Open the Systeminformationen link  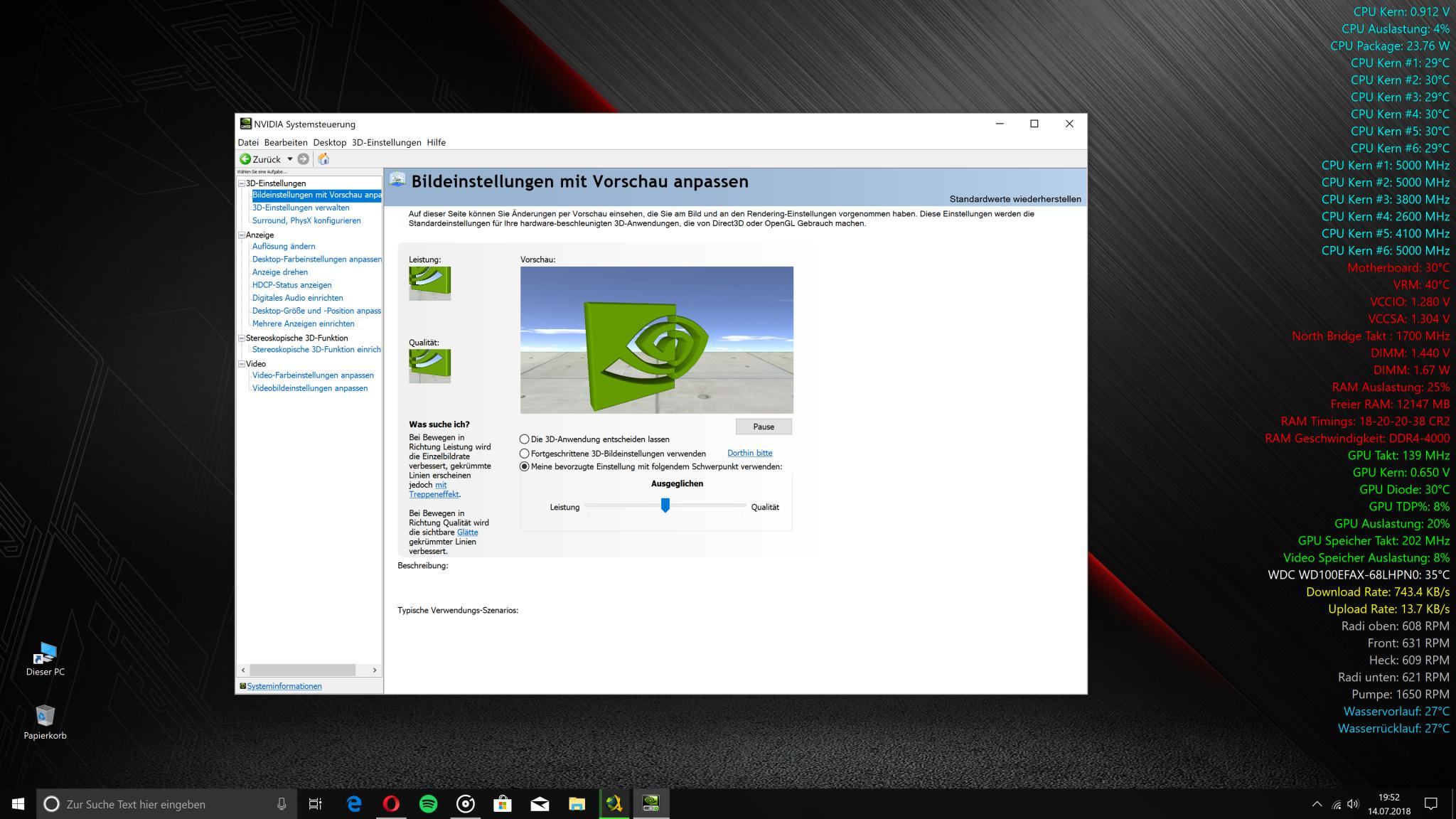pos(284,686)
